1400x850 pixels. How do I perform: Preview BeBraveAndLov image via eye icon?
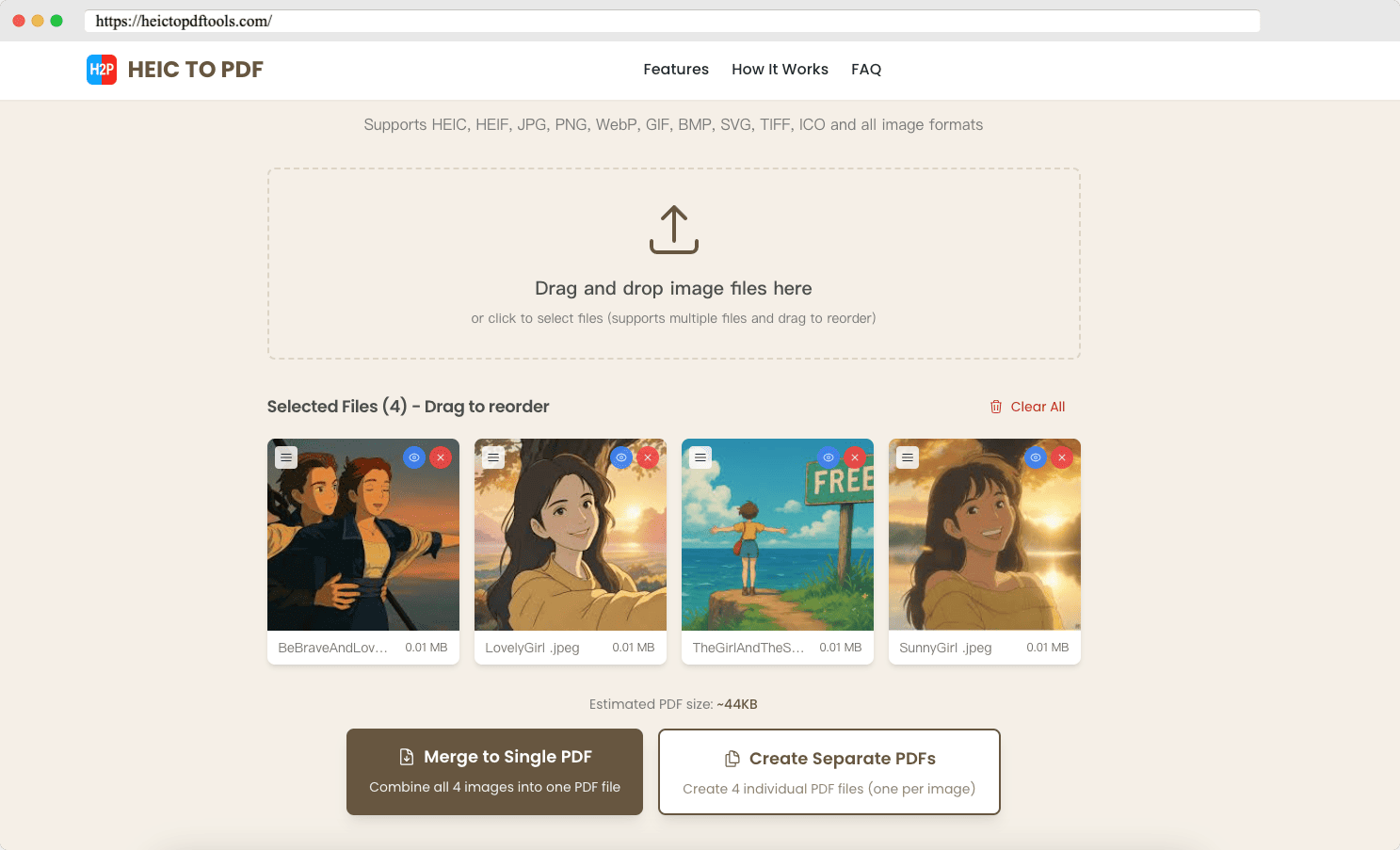[414, 457]
